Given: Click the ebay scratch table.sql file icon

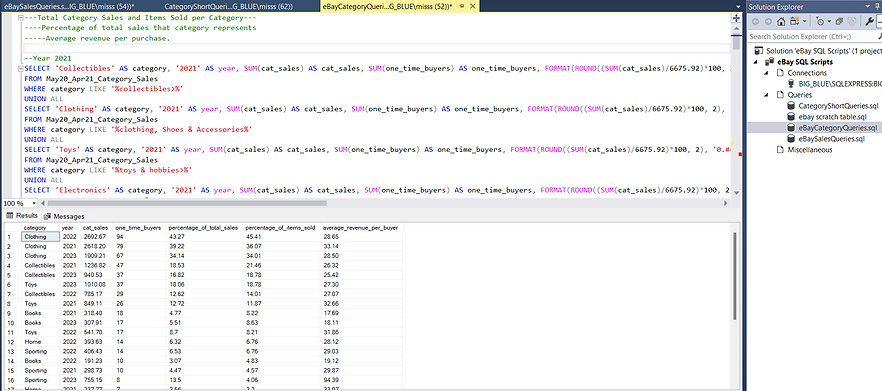Looking at the screenshot, I should pos(792,116).
